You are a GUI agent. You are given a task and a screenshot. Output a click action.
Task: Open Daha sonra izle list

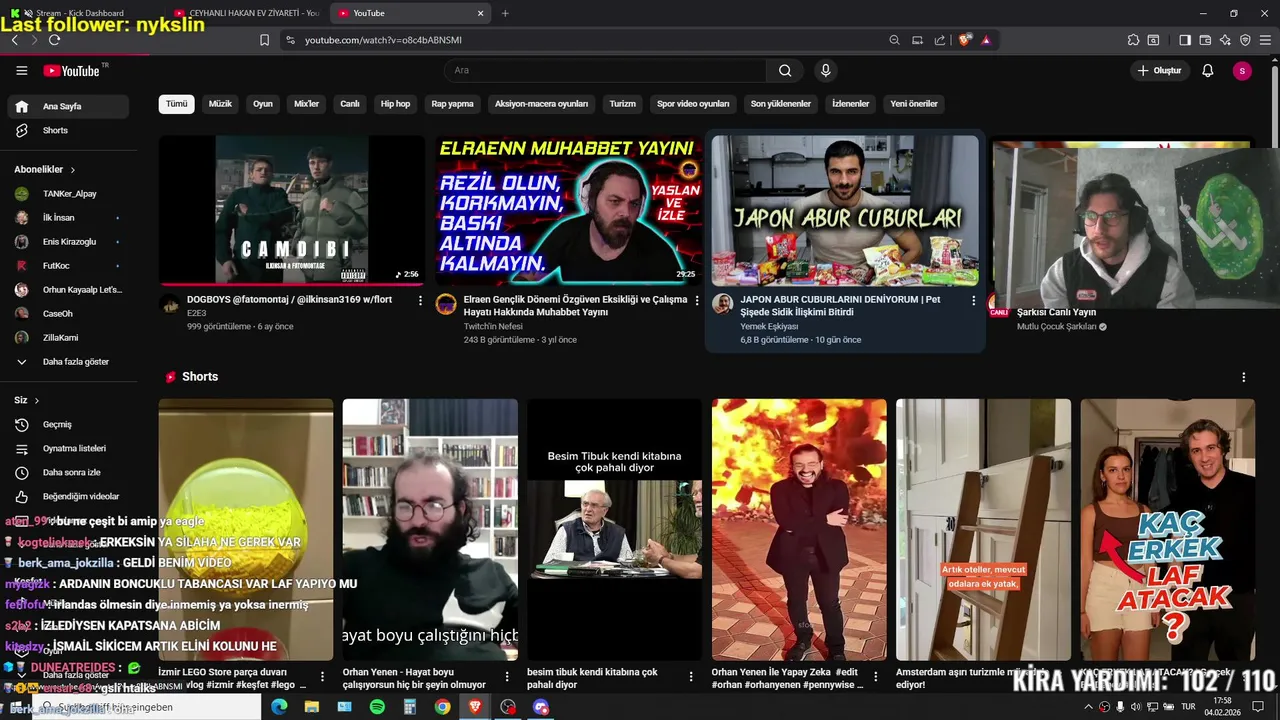click(x=66, y=472)
